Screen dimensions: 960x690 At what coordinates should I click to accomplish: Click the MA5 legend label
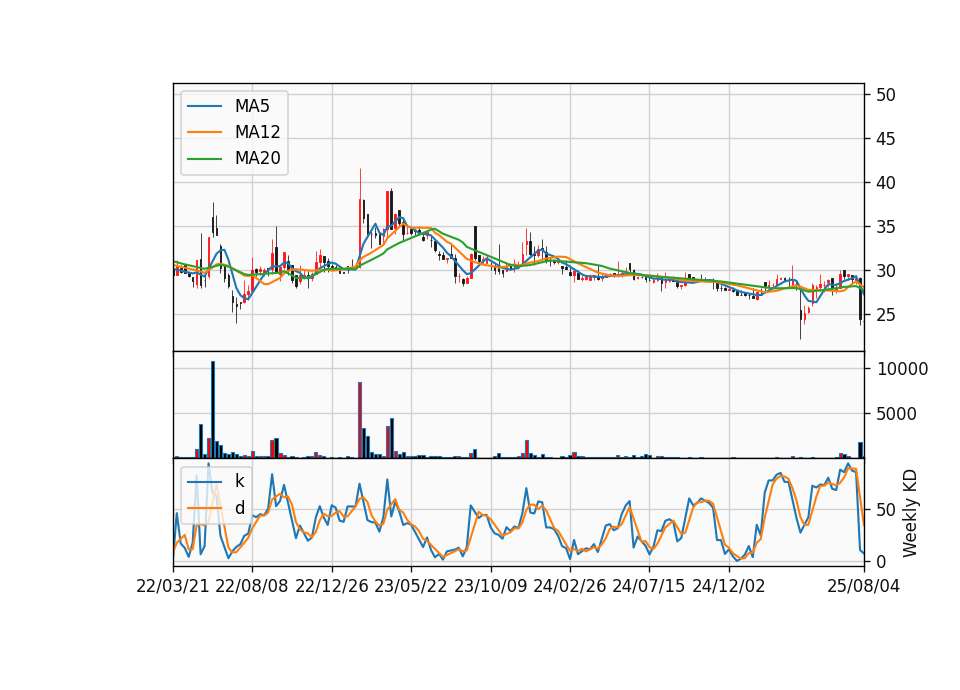click(x=252, y=106)
